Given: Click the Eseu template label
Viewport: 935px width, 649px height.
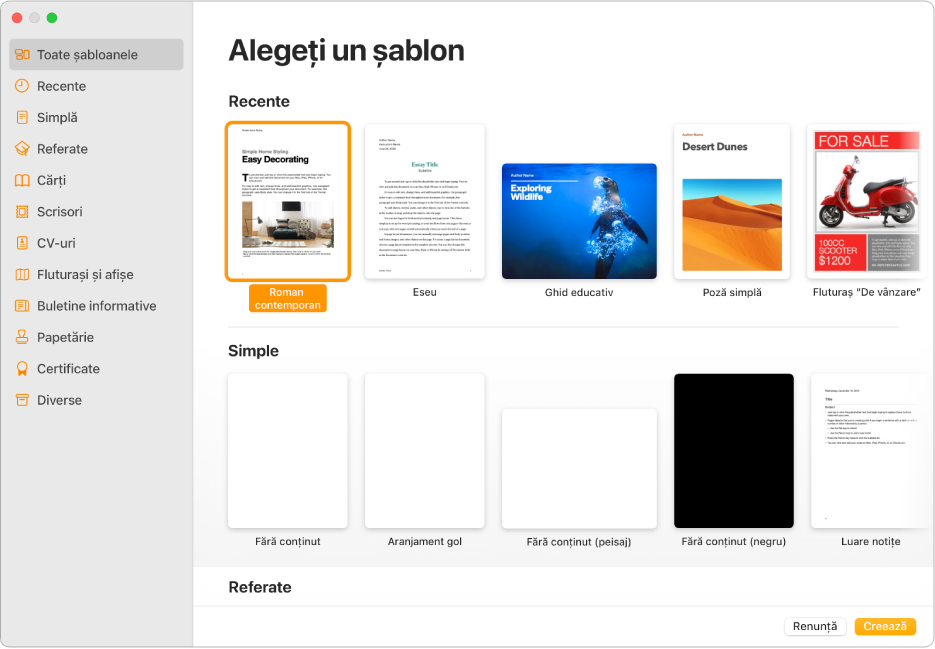Looking at the screenshot, I should pyautogui.click(x=425, y=292).
